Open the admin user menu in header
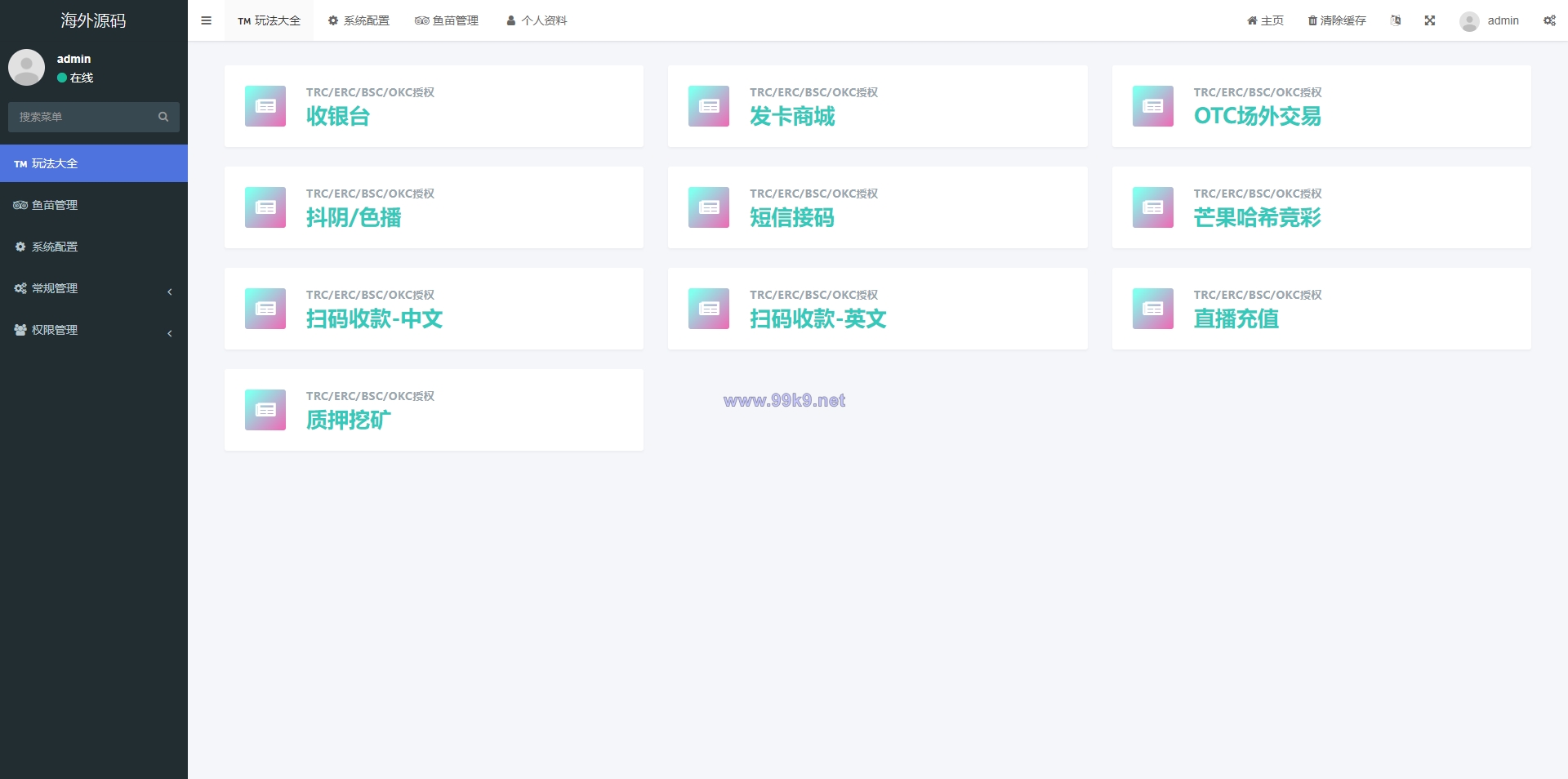 pos(1489,20)
